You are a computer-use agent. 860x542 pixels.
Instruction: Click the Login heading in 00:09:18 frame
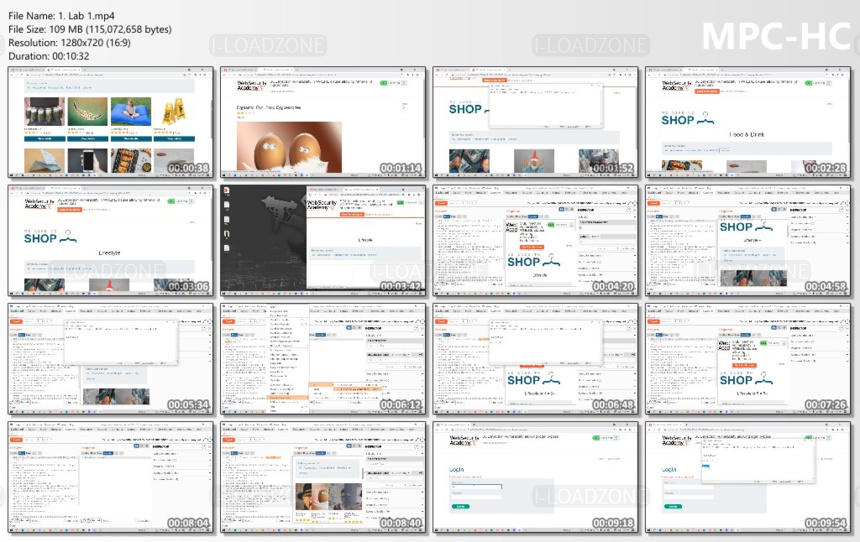pyautogui.click(x=456, y=470)
